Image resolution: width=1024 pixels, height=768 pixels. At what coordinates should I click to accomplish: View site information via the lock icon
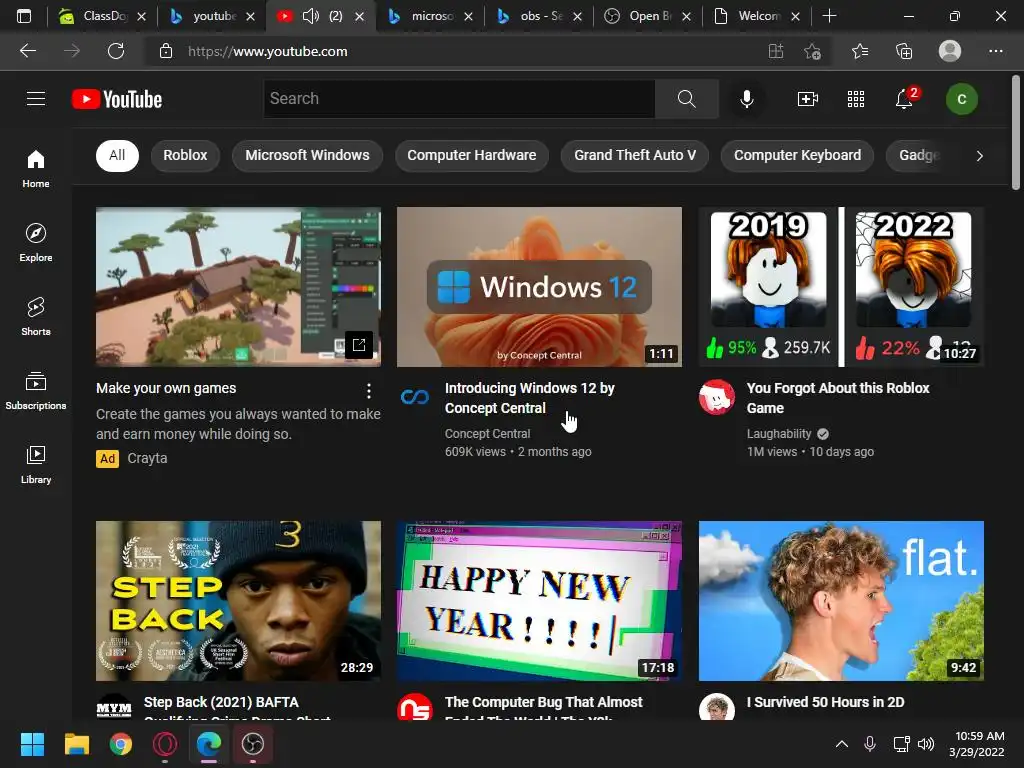pyautogui.click(x=166, y=51)
